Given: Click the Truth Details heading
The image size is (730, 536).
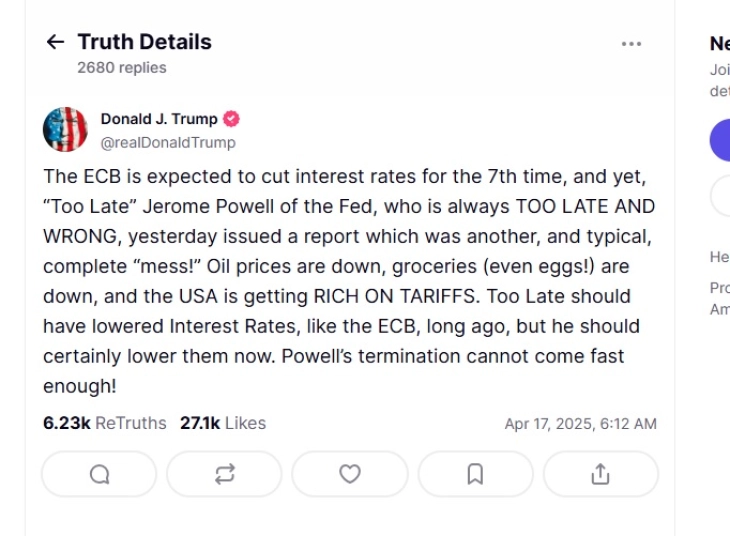Looking at the screenshot, I should pyautogui.click(x=144, y=42).
